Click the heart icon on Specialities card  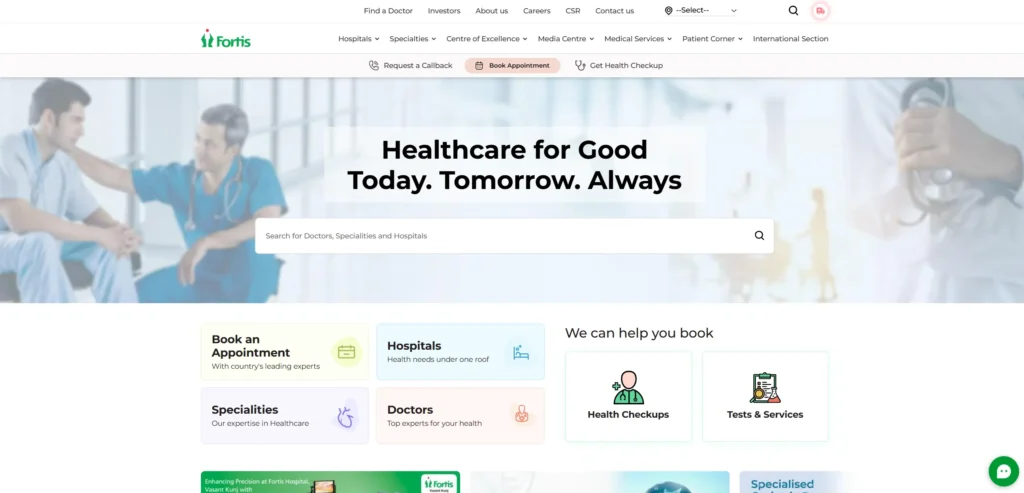coord(345,416)
